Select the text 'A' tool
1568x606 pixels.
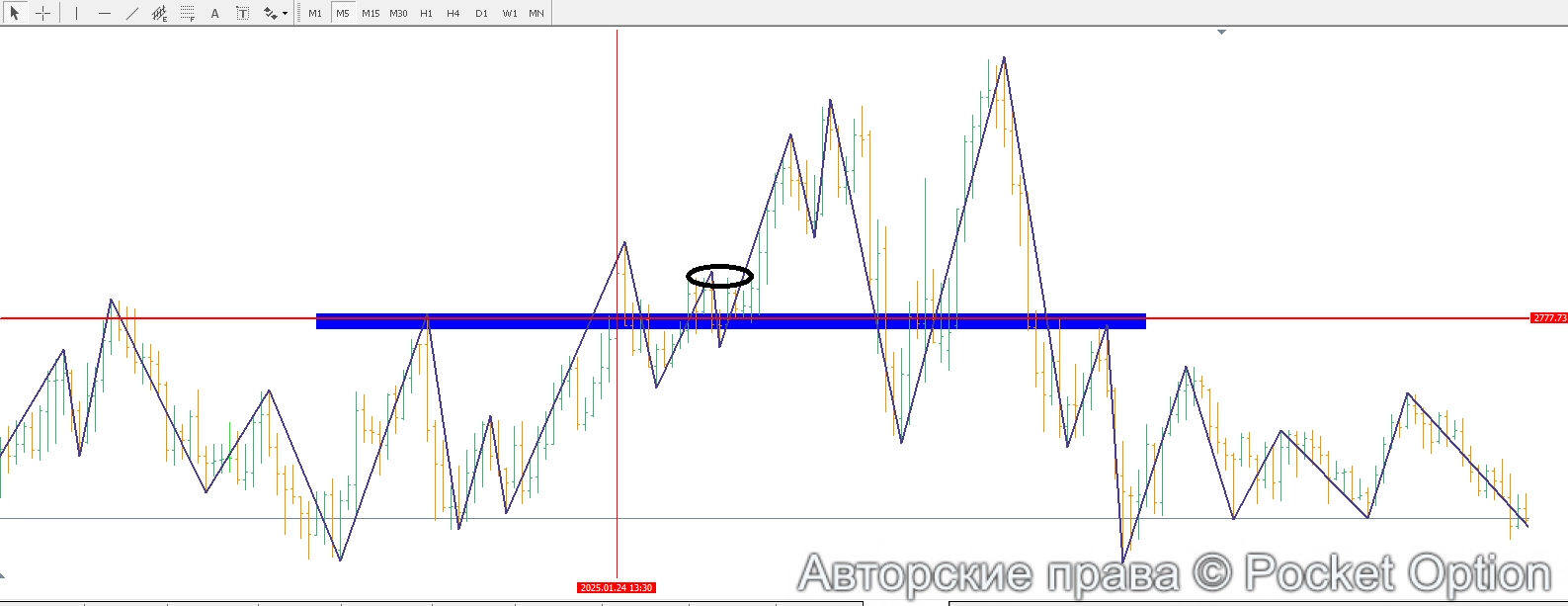[x=214, y=13]
